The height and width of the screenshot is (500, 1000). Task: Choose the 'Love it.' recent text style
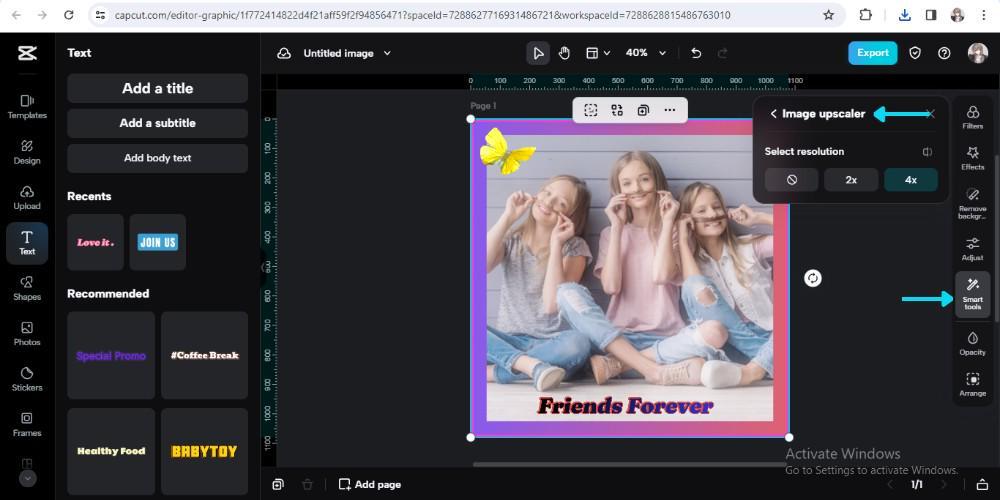click(96, 242)
